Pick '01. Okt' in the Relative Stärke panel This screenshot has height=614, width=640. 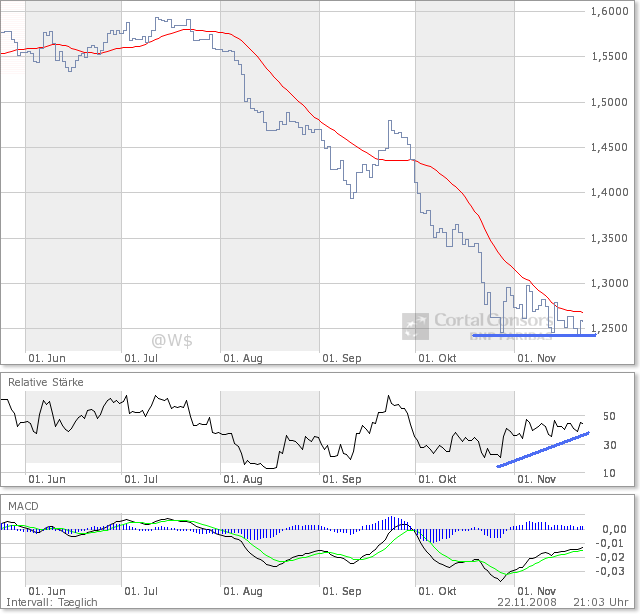(437, 479)
